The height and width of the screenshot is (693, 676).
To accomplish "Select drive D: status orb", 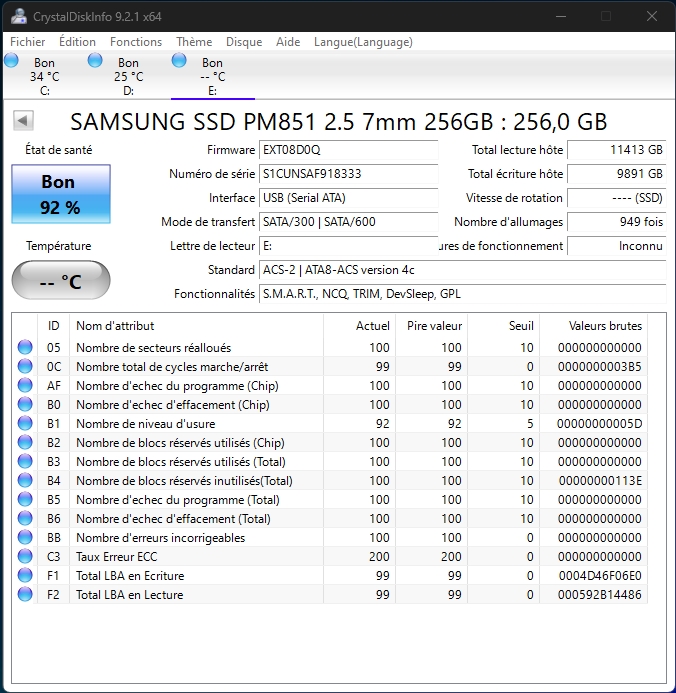I will click(96, 62).
